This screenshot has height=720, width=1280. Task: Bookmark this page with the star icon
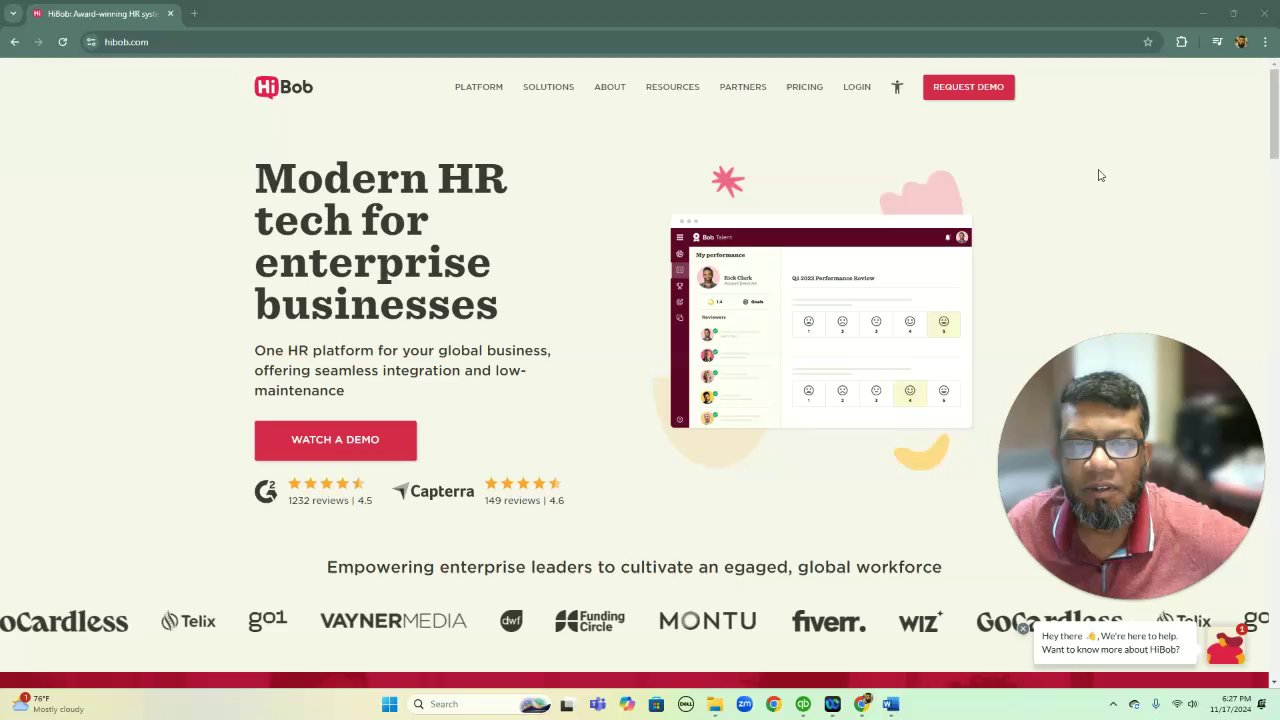(x=1148, y=42)
